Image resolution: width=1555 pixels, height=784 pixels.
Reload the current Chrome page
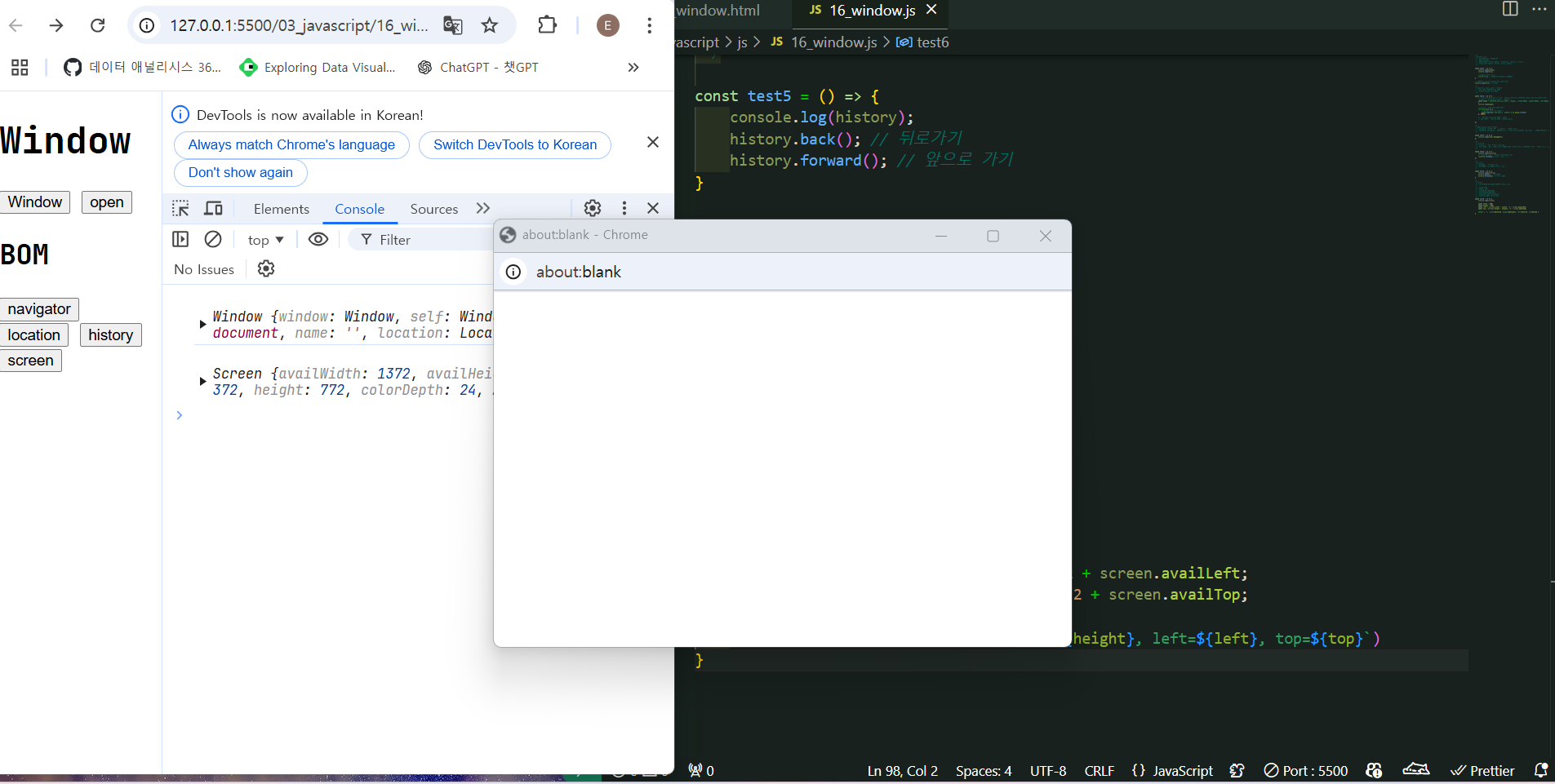click(97, 25)
